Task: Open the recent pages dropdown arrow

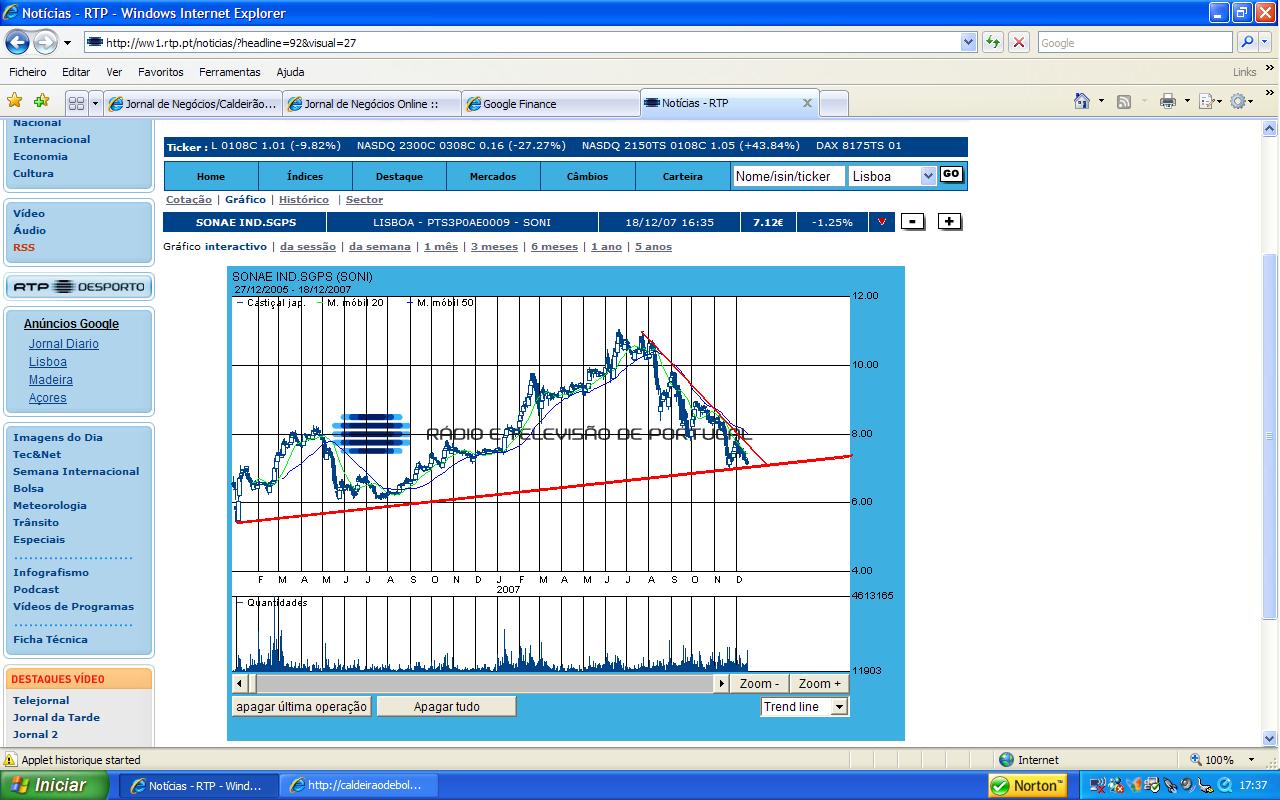Action: point(67,43)
